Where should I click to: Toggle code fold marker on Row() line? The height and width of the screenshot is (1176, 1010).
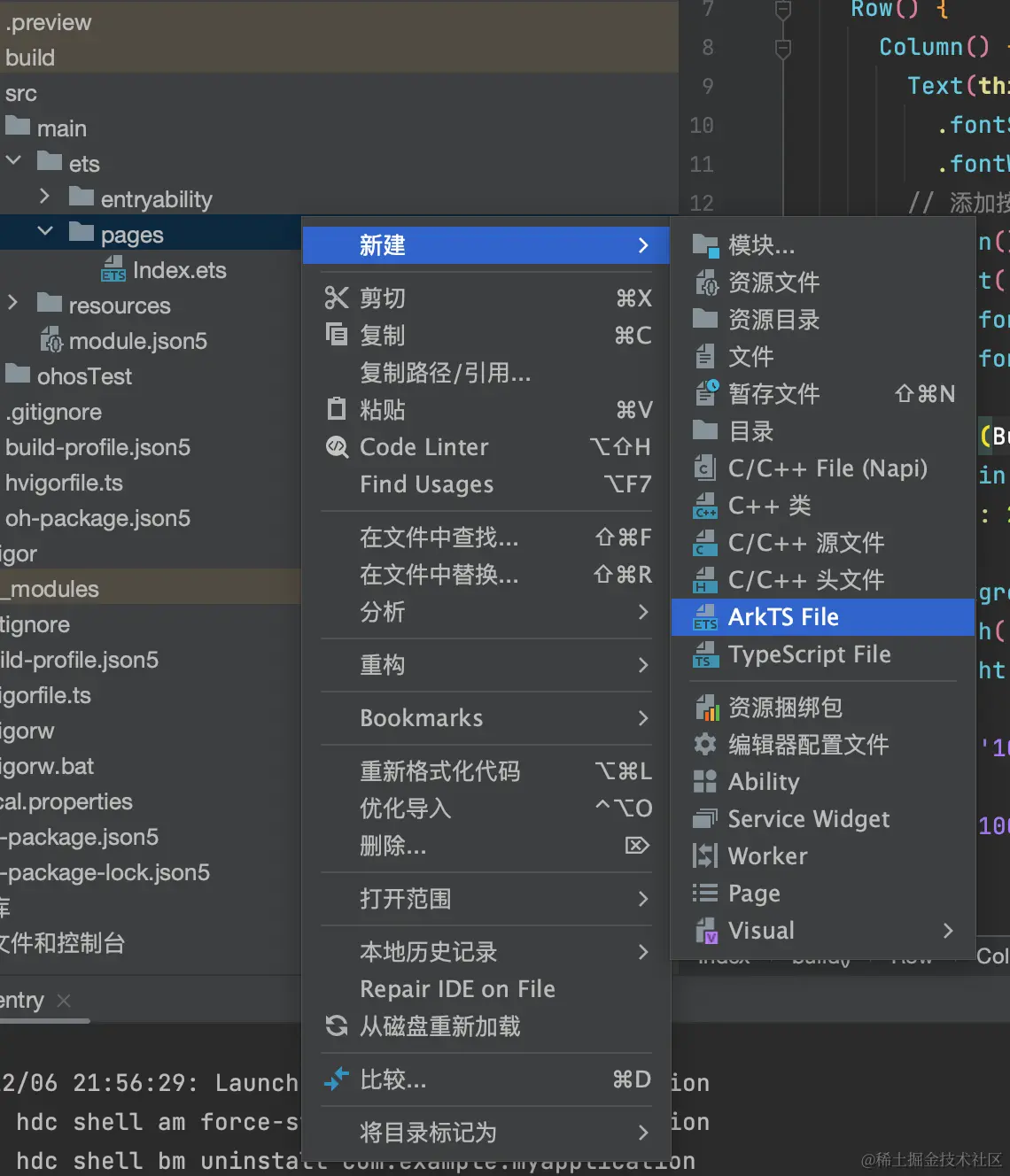783,9
